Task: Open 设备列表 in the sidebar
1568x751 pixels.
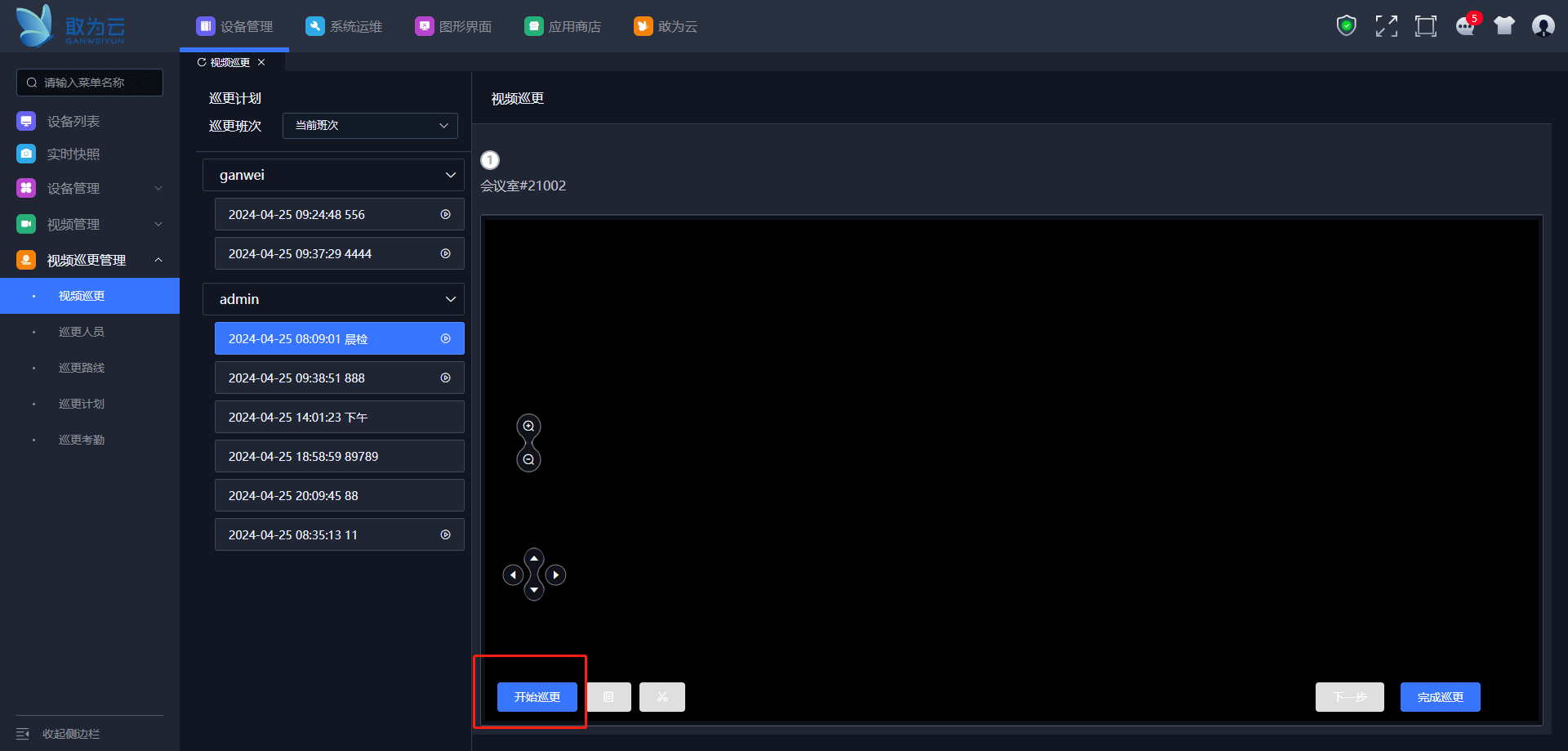Action: tap(90, 121)
